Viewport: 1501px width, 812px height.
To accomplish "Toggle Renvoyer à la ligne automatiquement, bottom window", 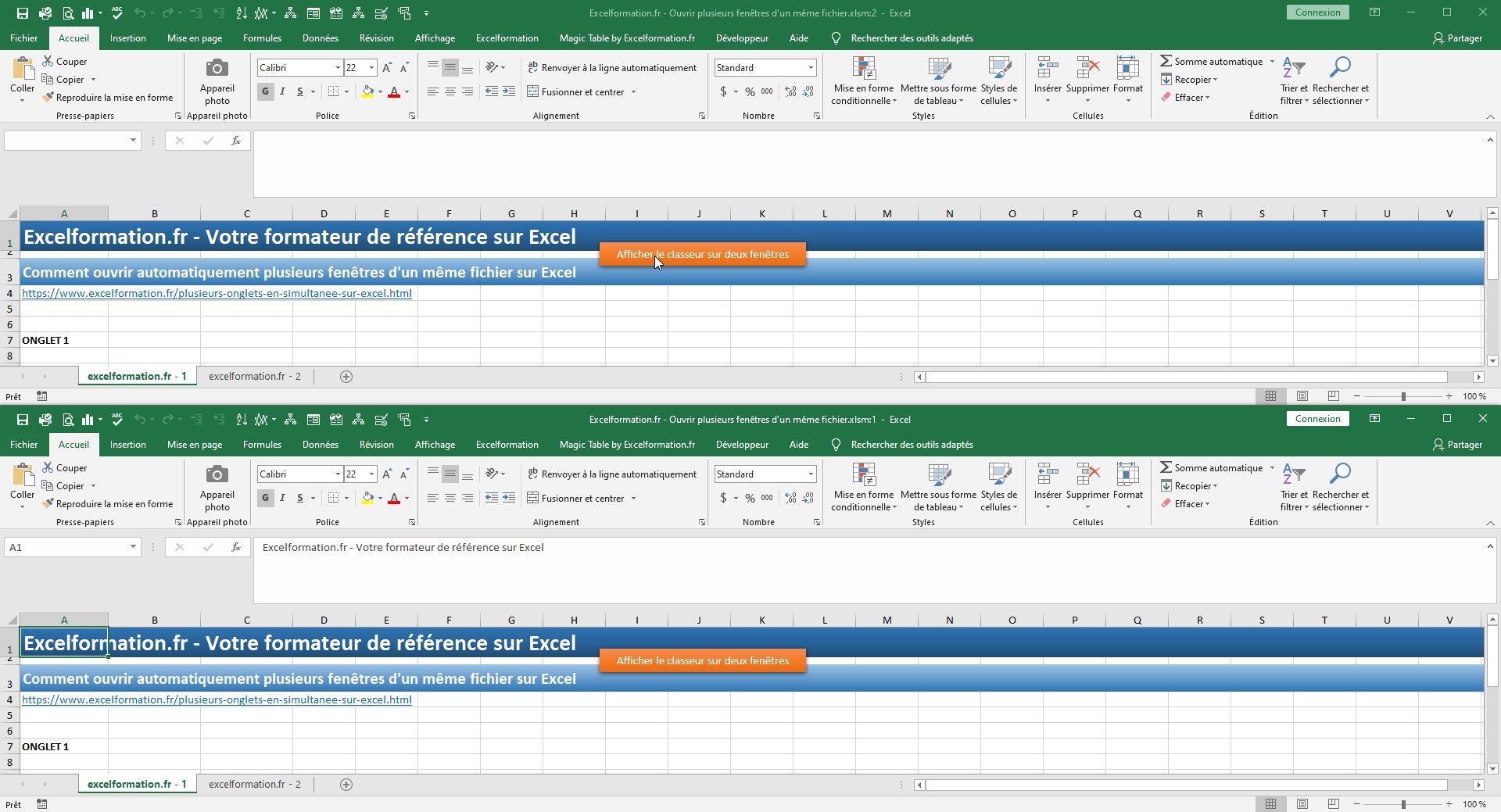I will pos(612,474).
